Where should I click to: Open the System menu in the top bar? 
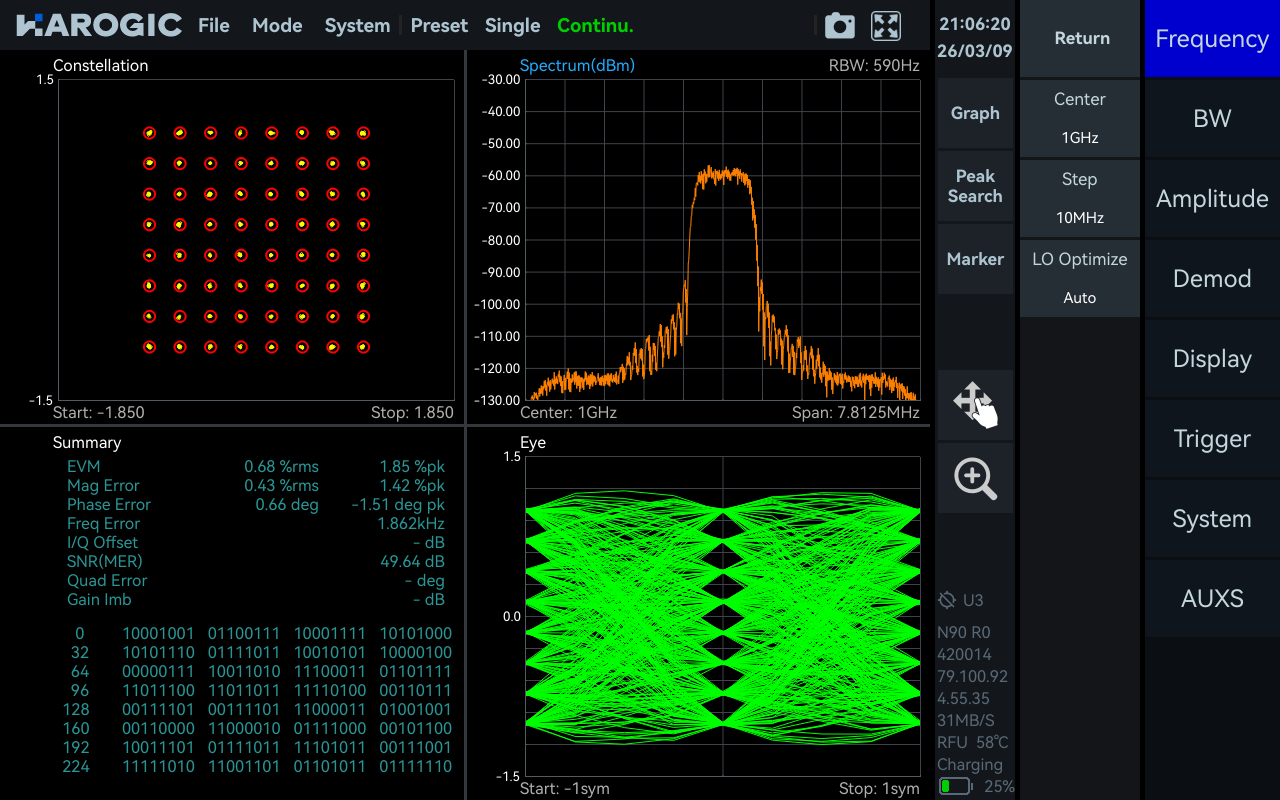click(x=357, y=25)
